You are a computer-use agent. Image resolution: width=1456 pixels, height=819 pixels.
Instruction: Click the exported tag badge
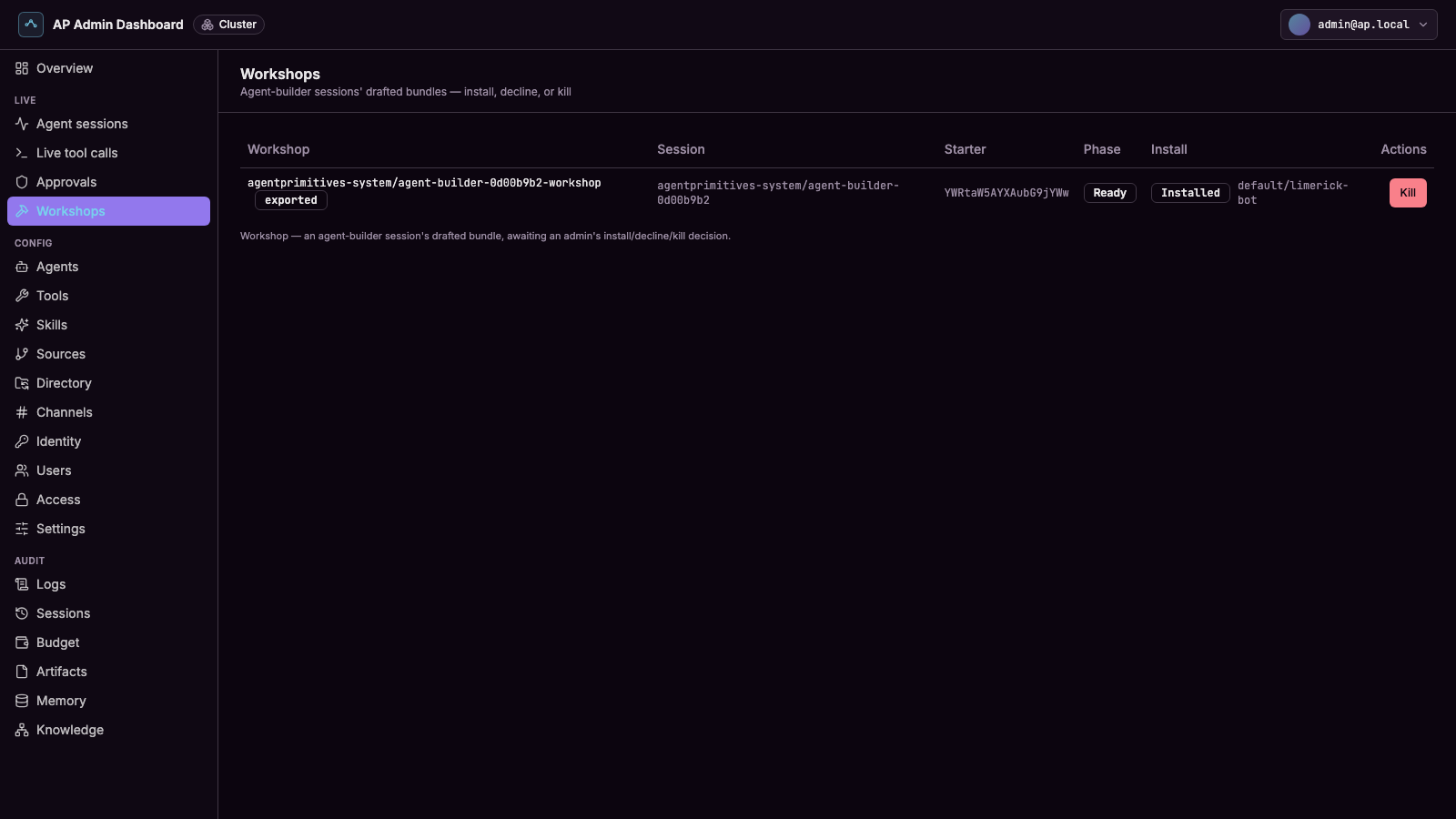291,200
